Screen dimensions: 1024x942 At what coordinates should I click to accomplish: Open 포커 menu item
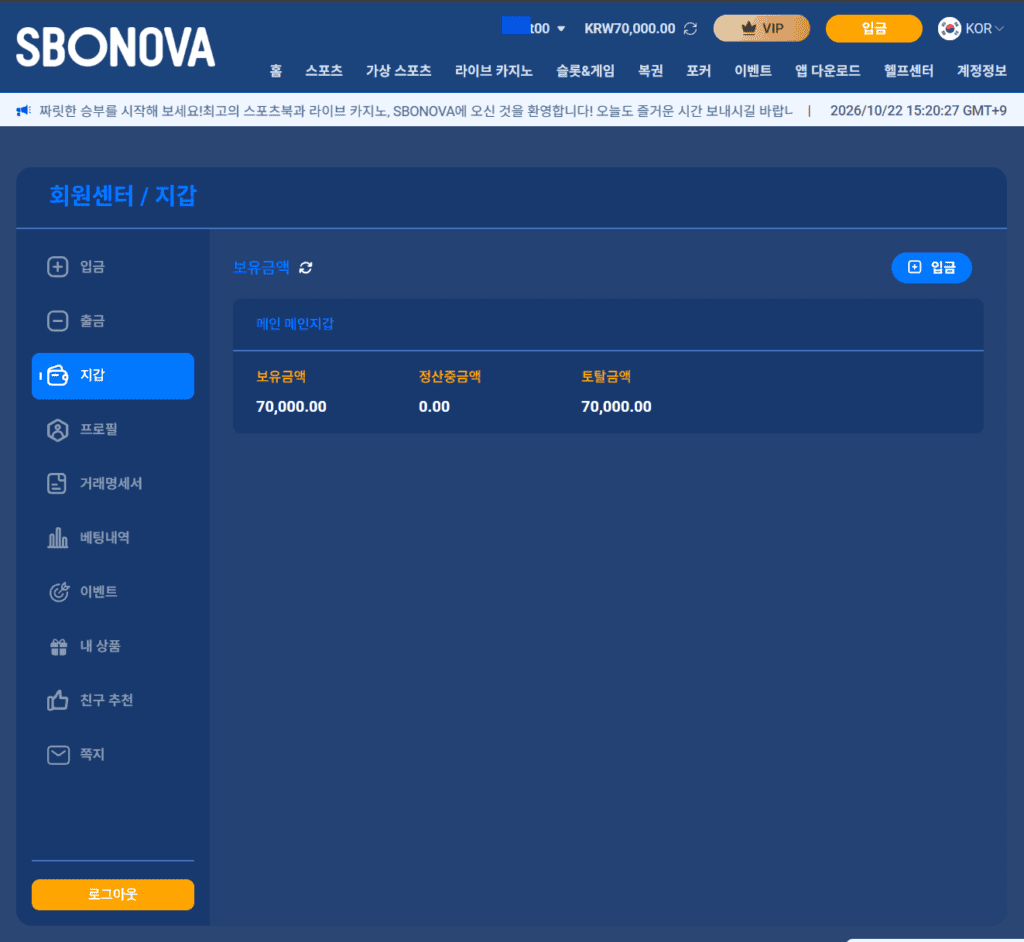click(x=699, y=71)
